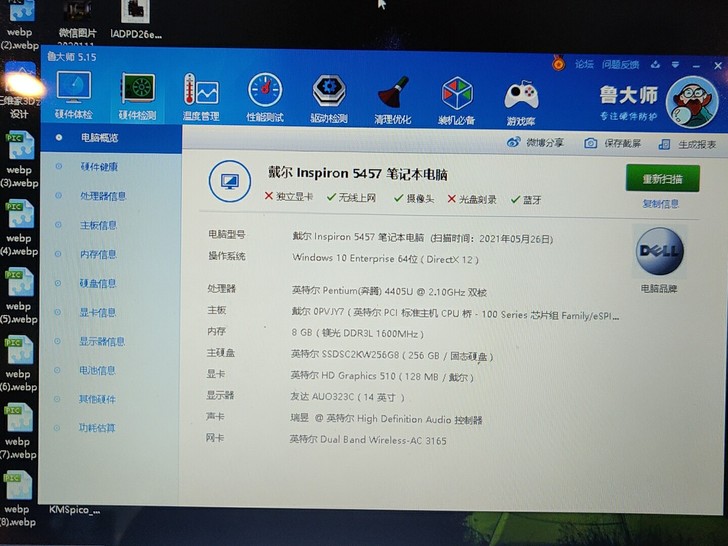The height and width of the screenshot is (546, 728).
Task: Click the High Definition Audio text
Action: [x=386, y=419]
